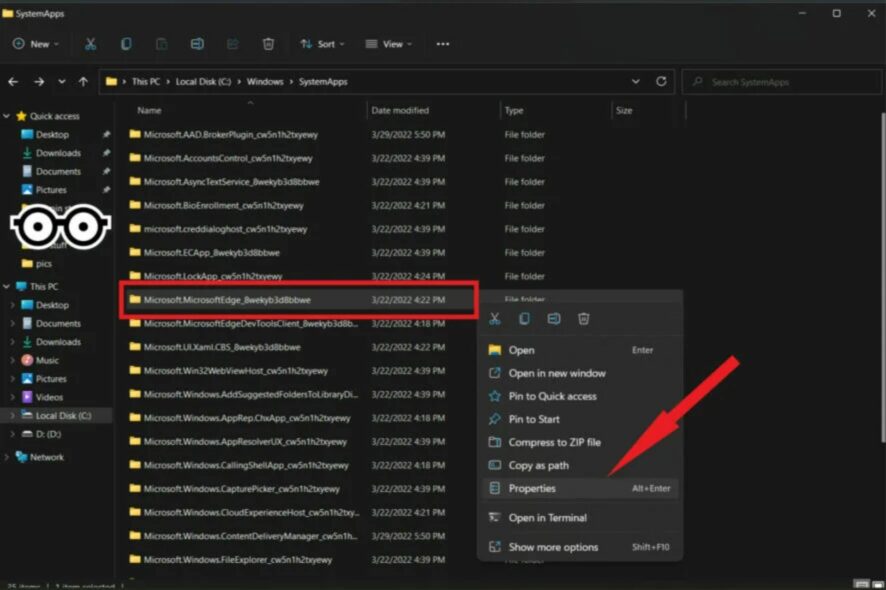Click the Search SystemApps field

[782, 82]
